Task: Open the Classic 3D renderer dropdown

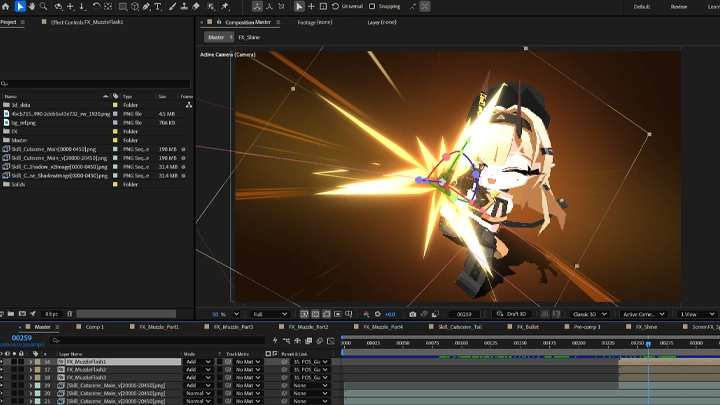Action: click(x=590, y=314)
